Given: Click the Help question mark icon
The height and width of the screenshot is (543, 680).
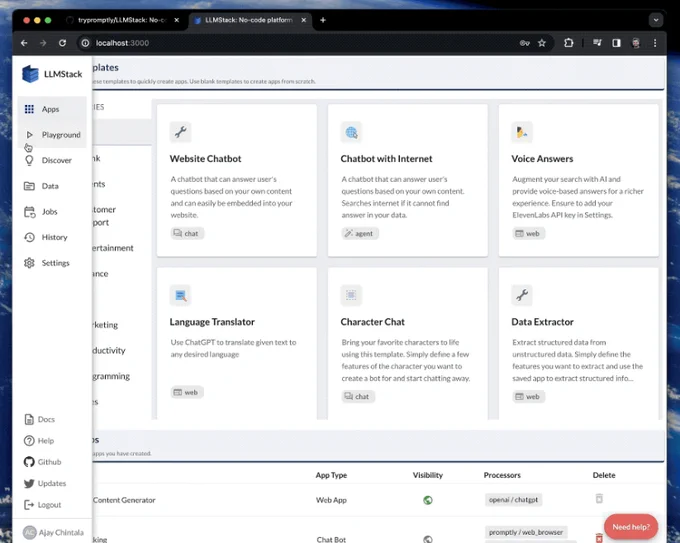Looking at the screenshot, I should [x=29, y=441].
